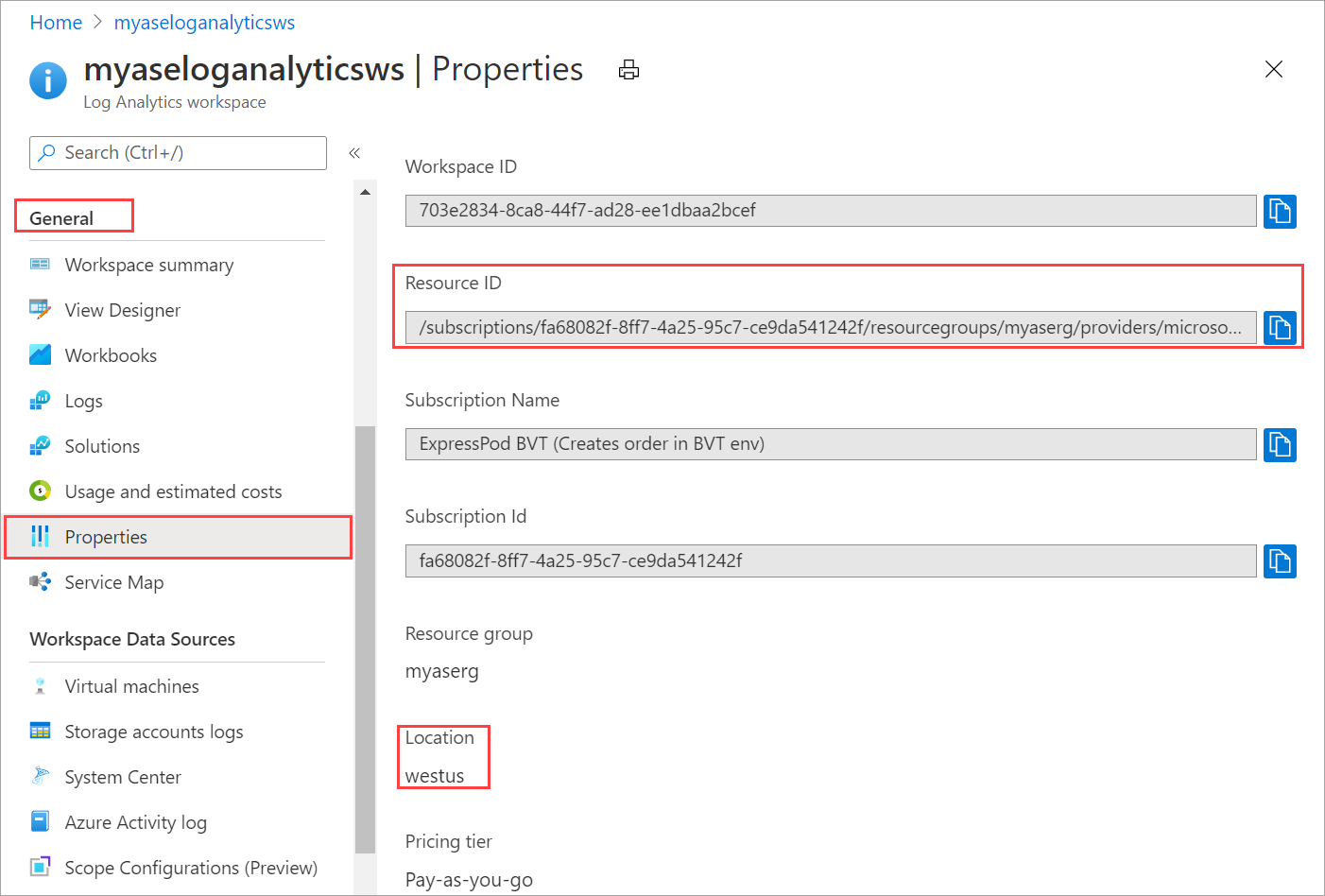Click the print icon next to Properties
Image resolution: width=1325 pixels, height=896 pixels.
(x=628, y=69)
